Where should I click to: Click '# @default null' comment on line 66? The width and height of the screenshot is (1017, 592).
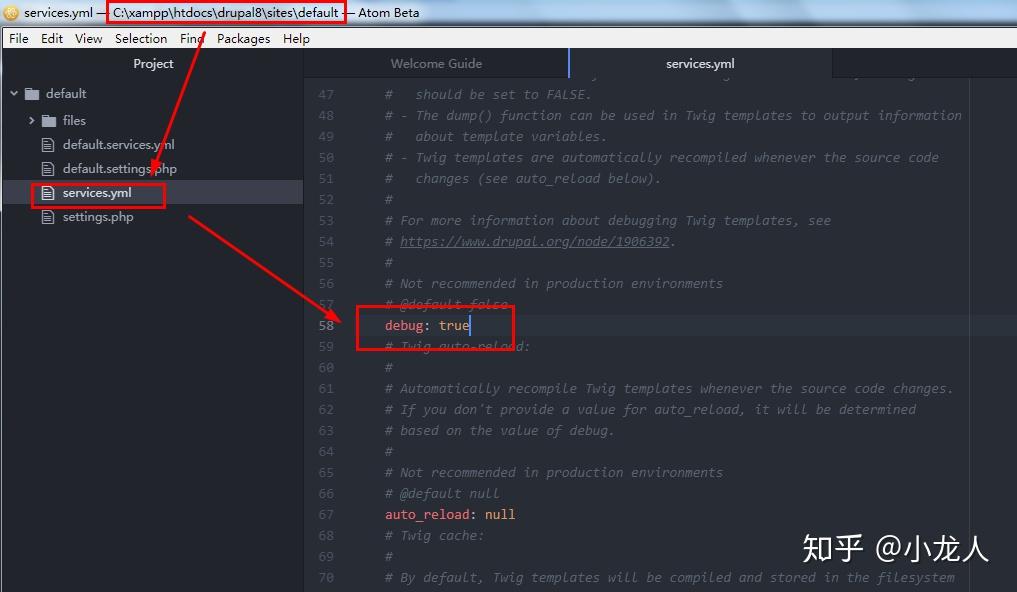click(x=442, y=493)
